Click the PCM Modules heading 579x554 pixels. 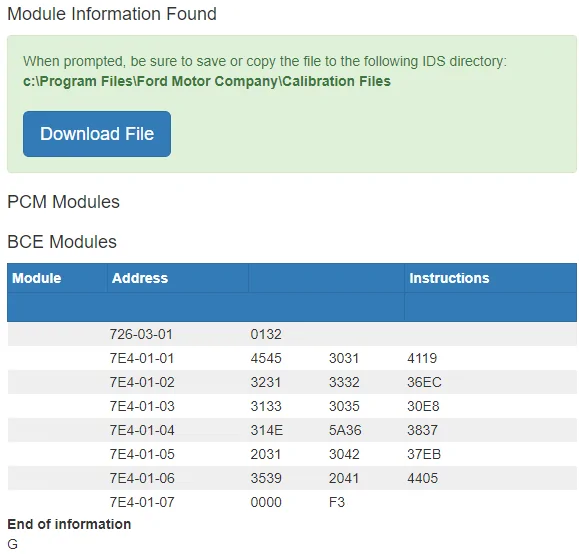click(x=64, y=202)
